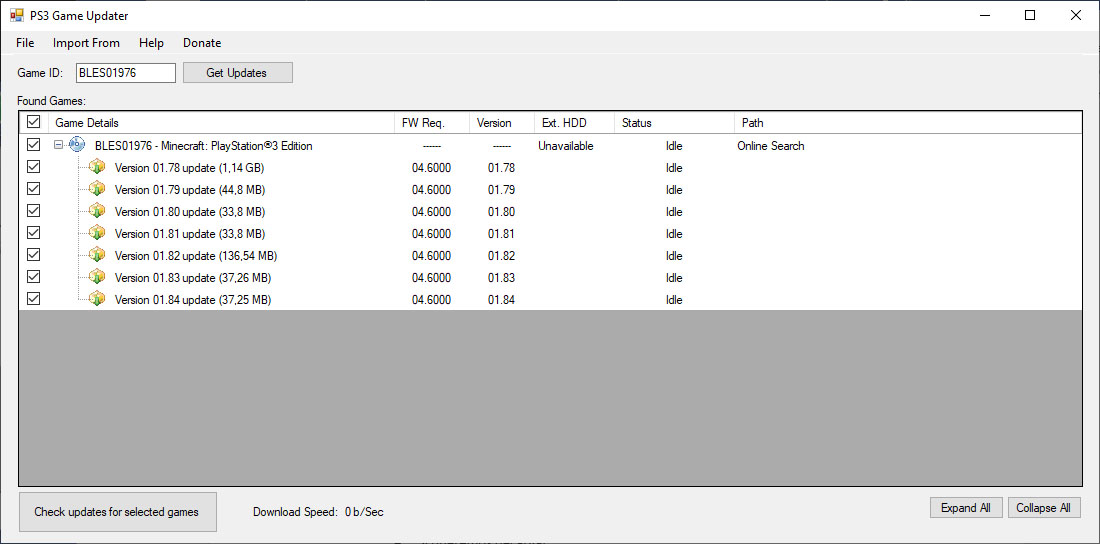1100x544 pixels.
Task: Click the Idle status of Version 01.80
Action: (x=674, y=211)
